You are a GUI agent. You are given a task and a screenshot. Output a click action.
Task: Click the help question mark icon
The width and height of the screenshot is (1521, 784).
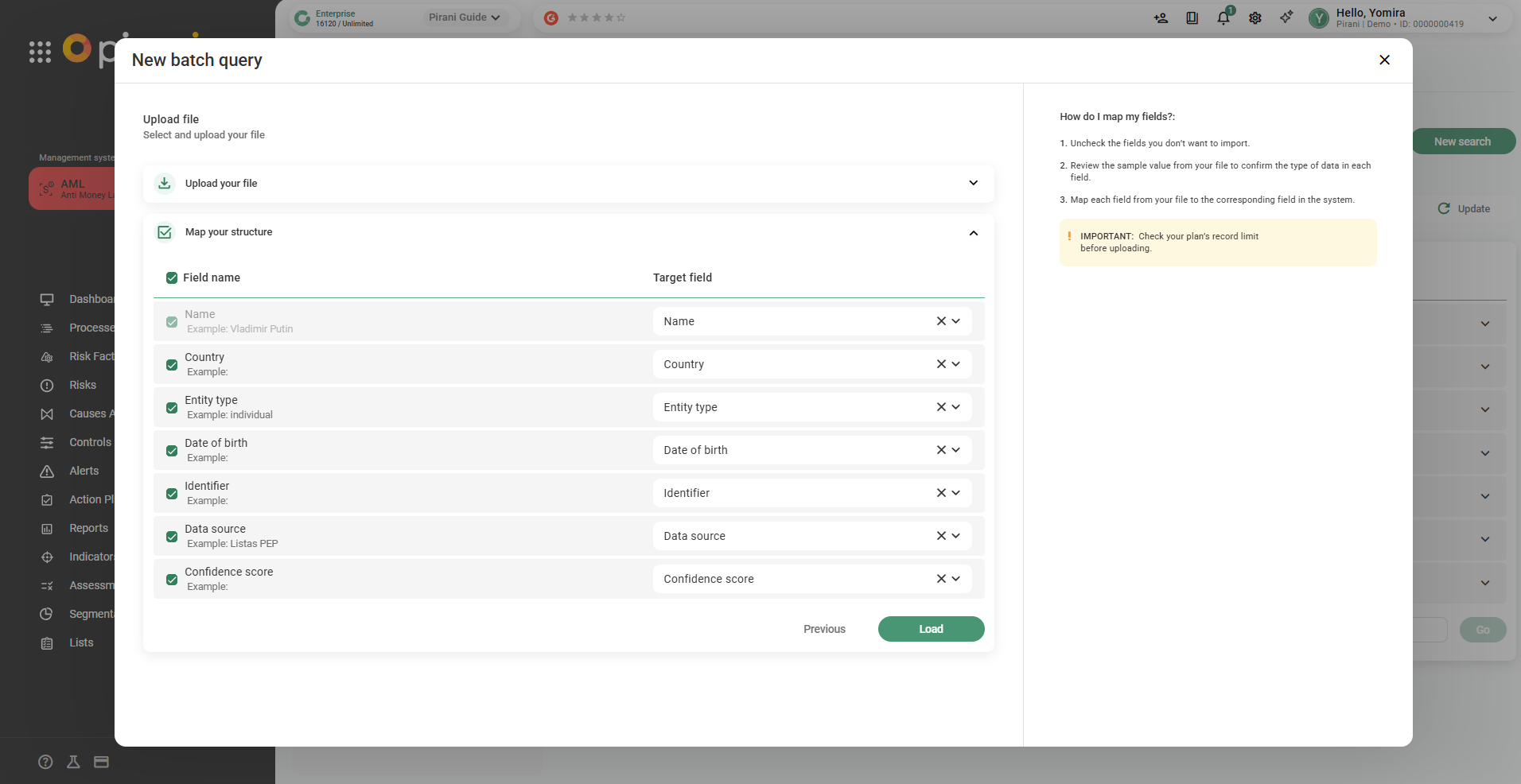[x=45, y=762]
